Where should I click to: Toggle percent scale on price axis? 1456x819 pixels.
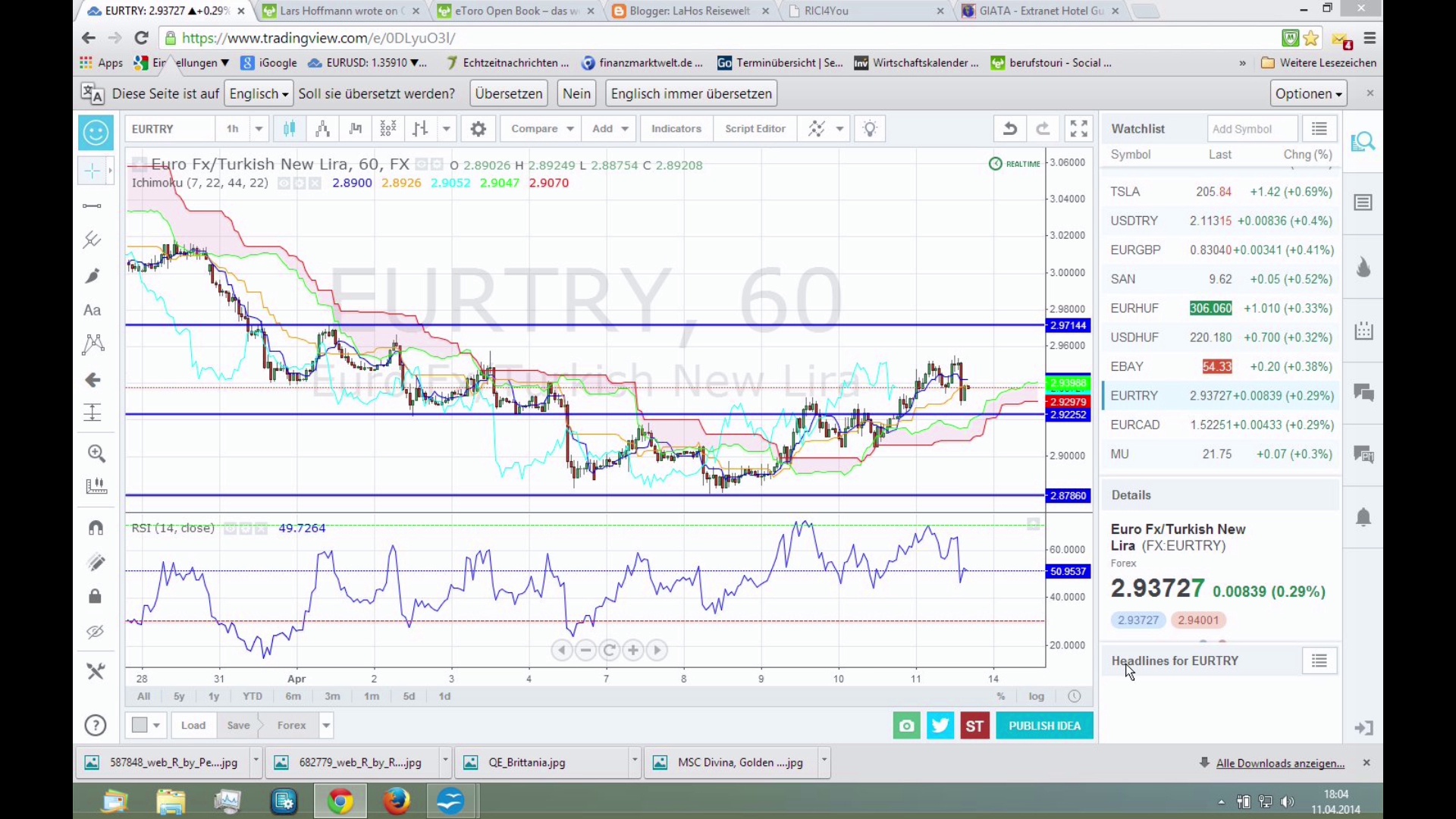(x=1001, y=696)
